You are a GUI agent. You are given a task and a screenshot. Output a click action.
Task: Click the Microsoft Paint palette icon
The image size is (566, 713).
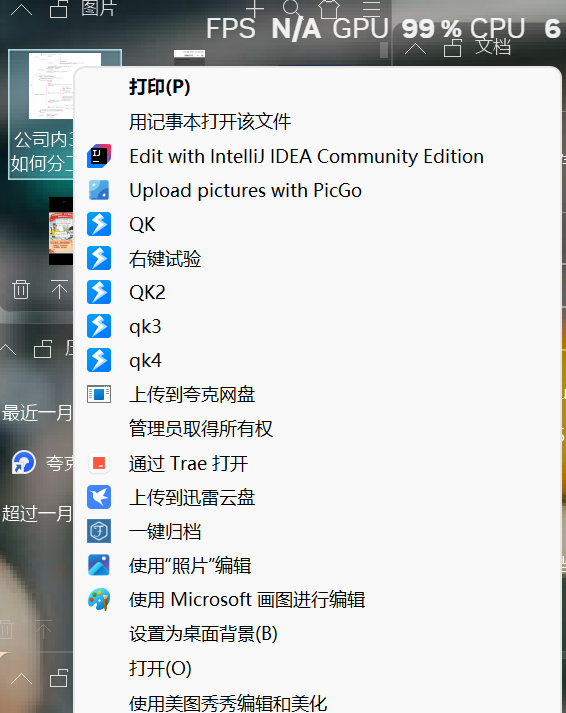point(99,599)
